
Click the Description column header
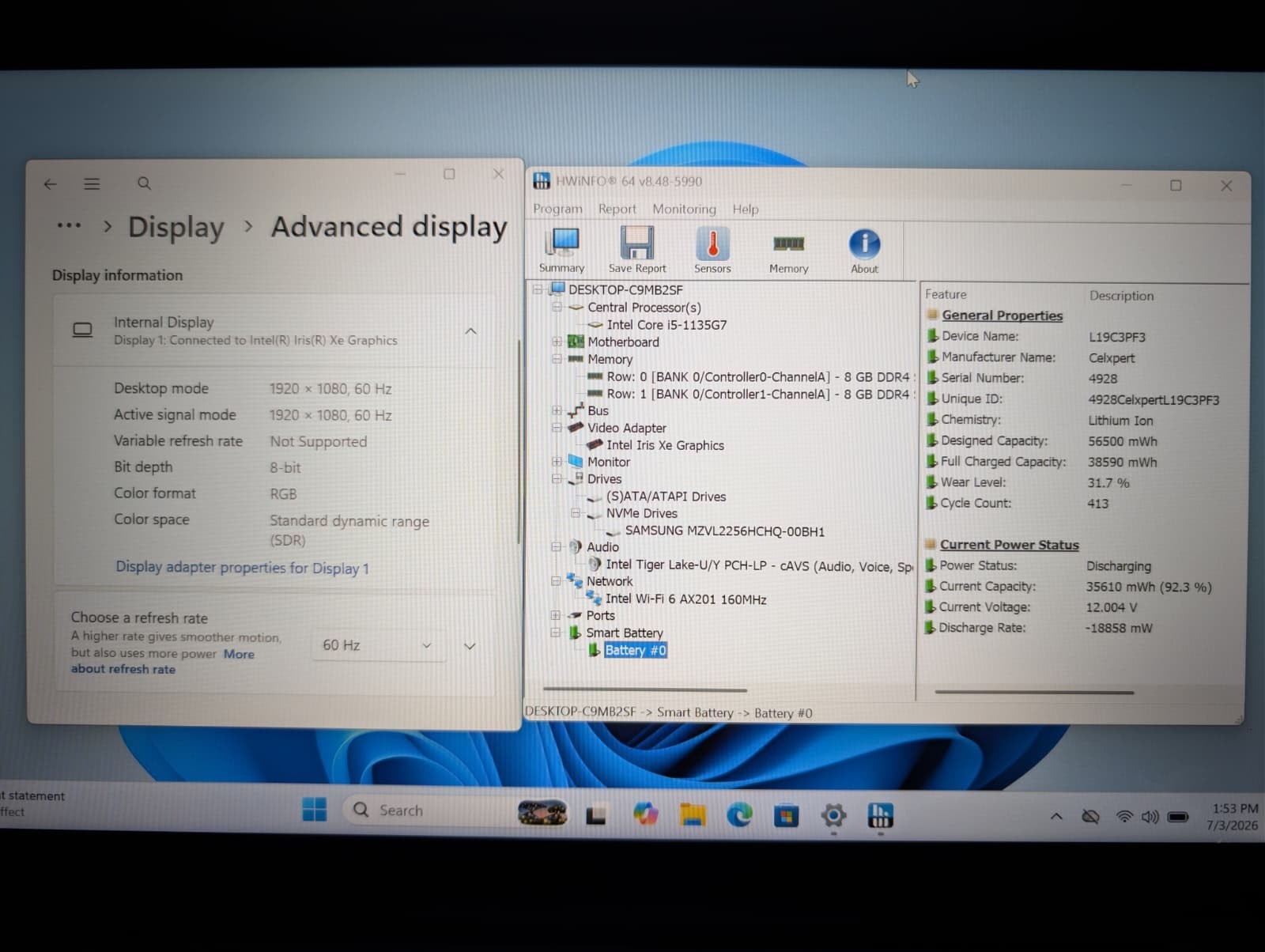click(x=1121, y=296)
